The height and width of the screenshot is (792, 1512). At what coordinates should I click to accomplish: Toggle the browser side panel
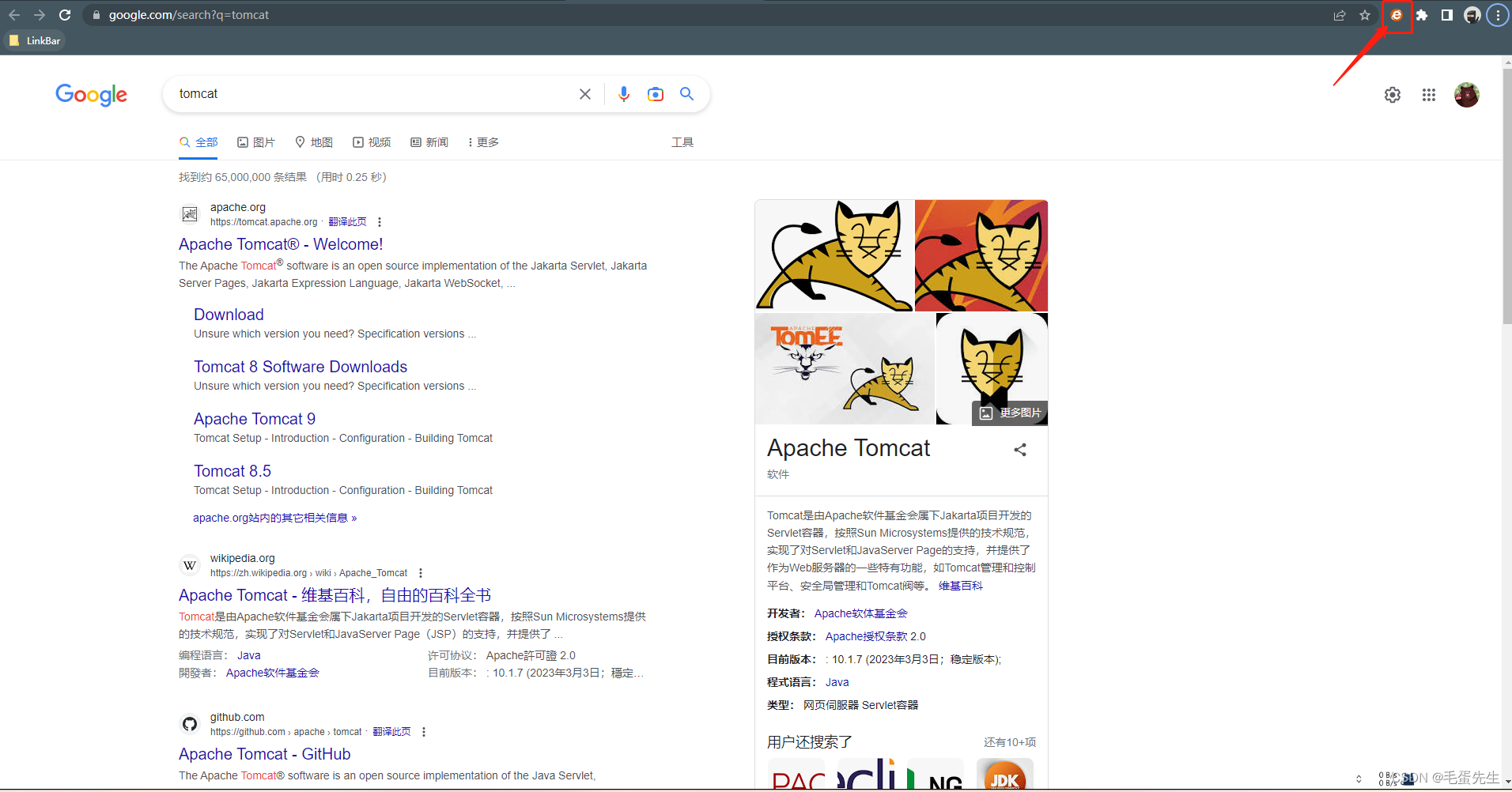(x=1447, y=15)
